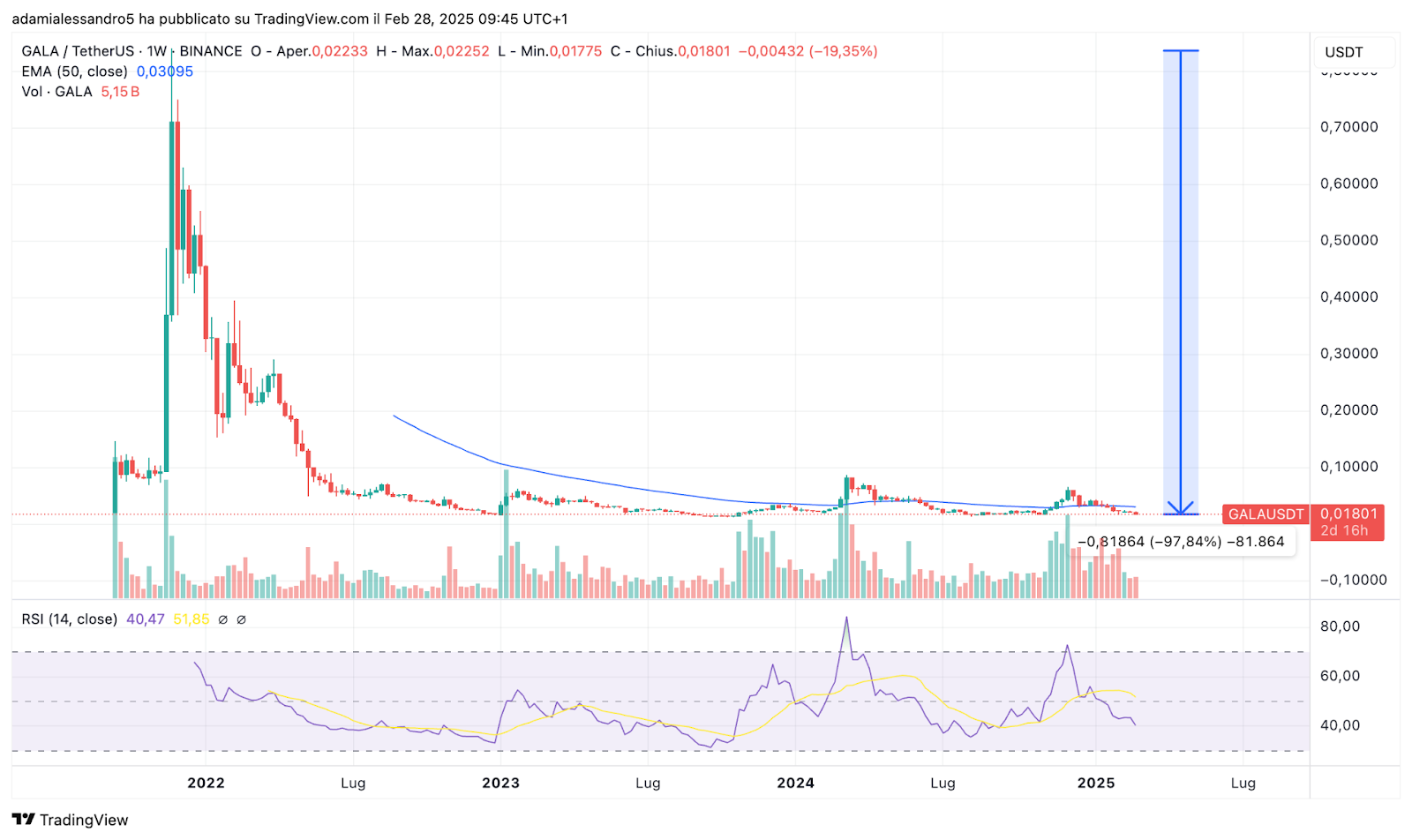Click the open price 0,02233

[x=340, y=51]
